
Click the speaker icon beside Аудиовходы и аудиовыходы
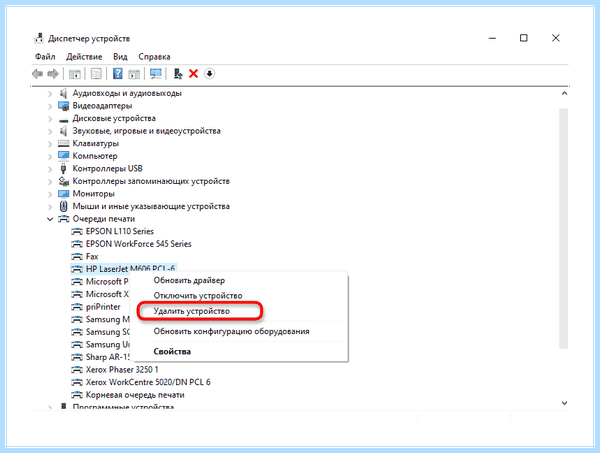coord(63,93)
